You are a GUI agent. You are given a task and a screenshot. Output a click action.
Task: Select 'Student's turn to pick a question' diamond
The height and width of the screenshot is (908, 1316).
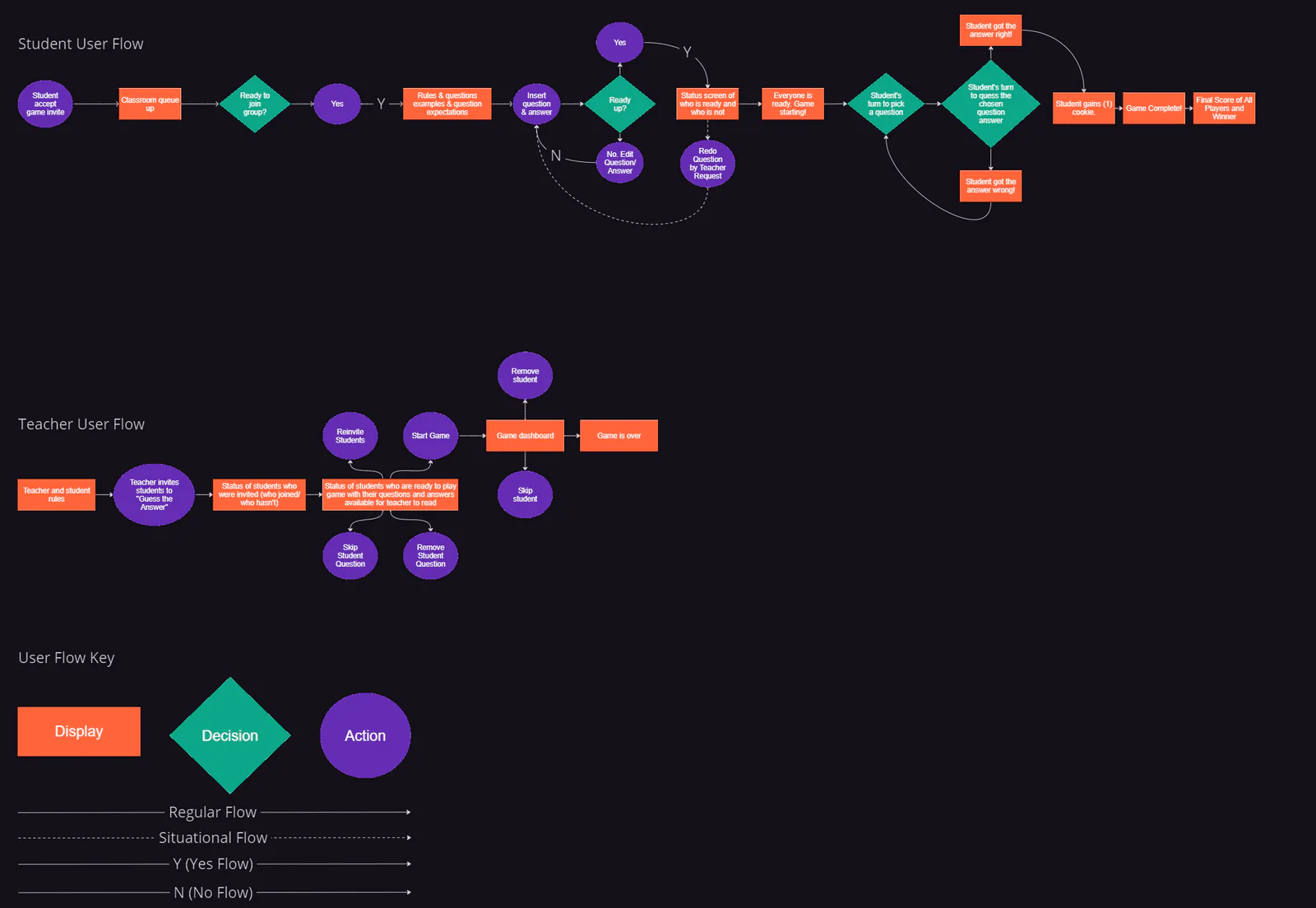886,104
